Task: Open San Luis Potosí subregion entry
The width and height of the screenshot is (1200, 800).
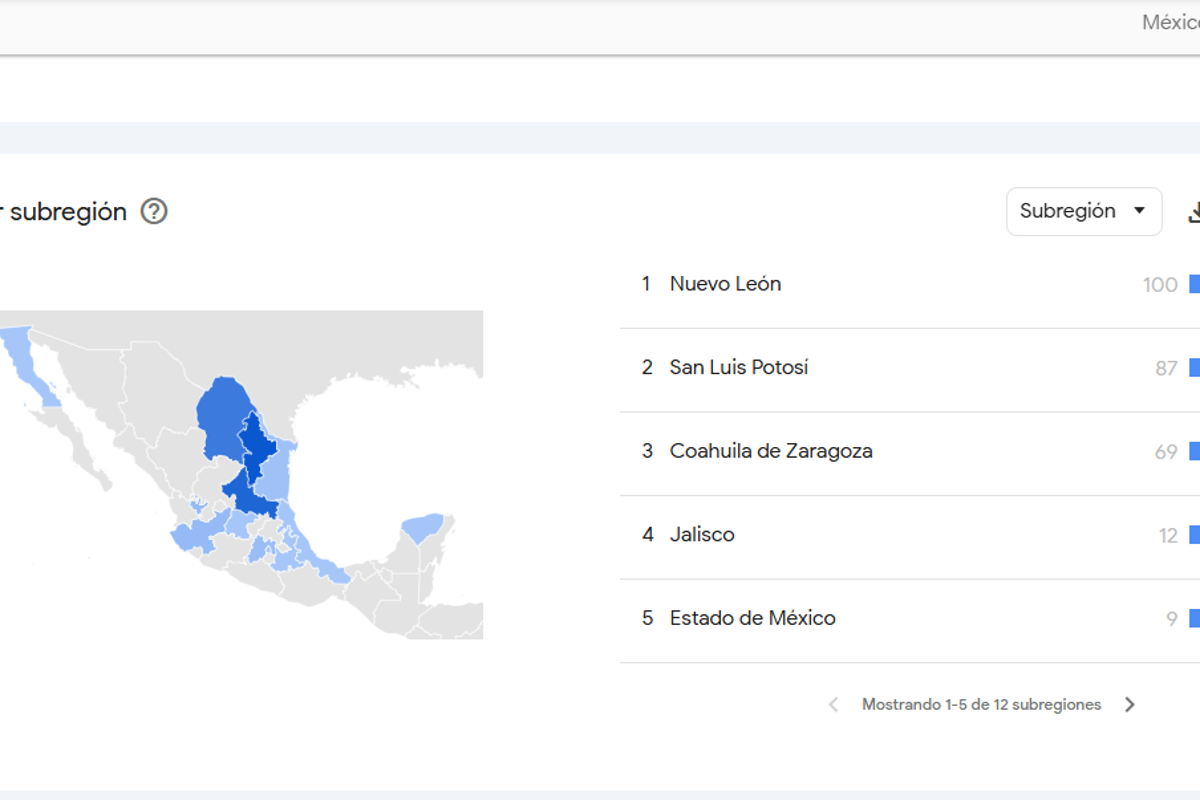Action: 740,367
